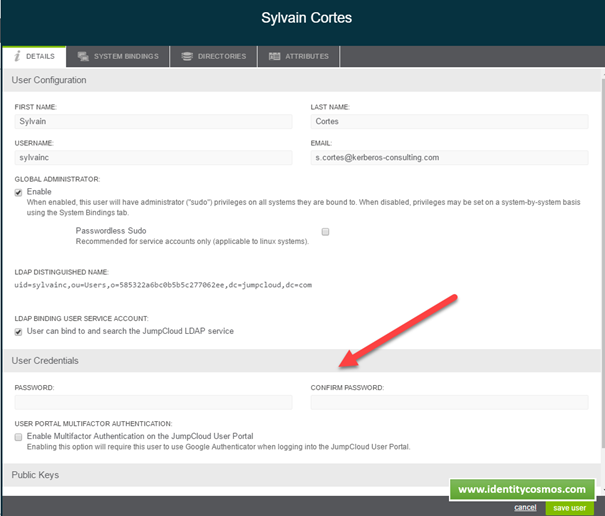Open the Directories tab

click(213, 56)
